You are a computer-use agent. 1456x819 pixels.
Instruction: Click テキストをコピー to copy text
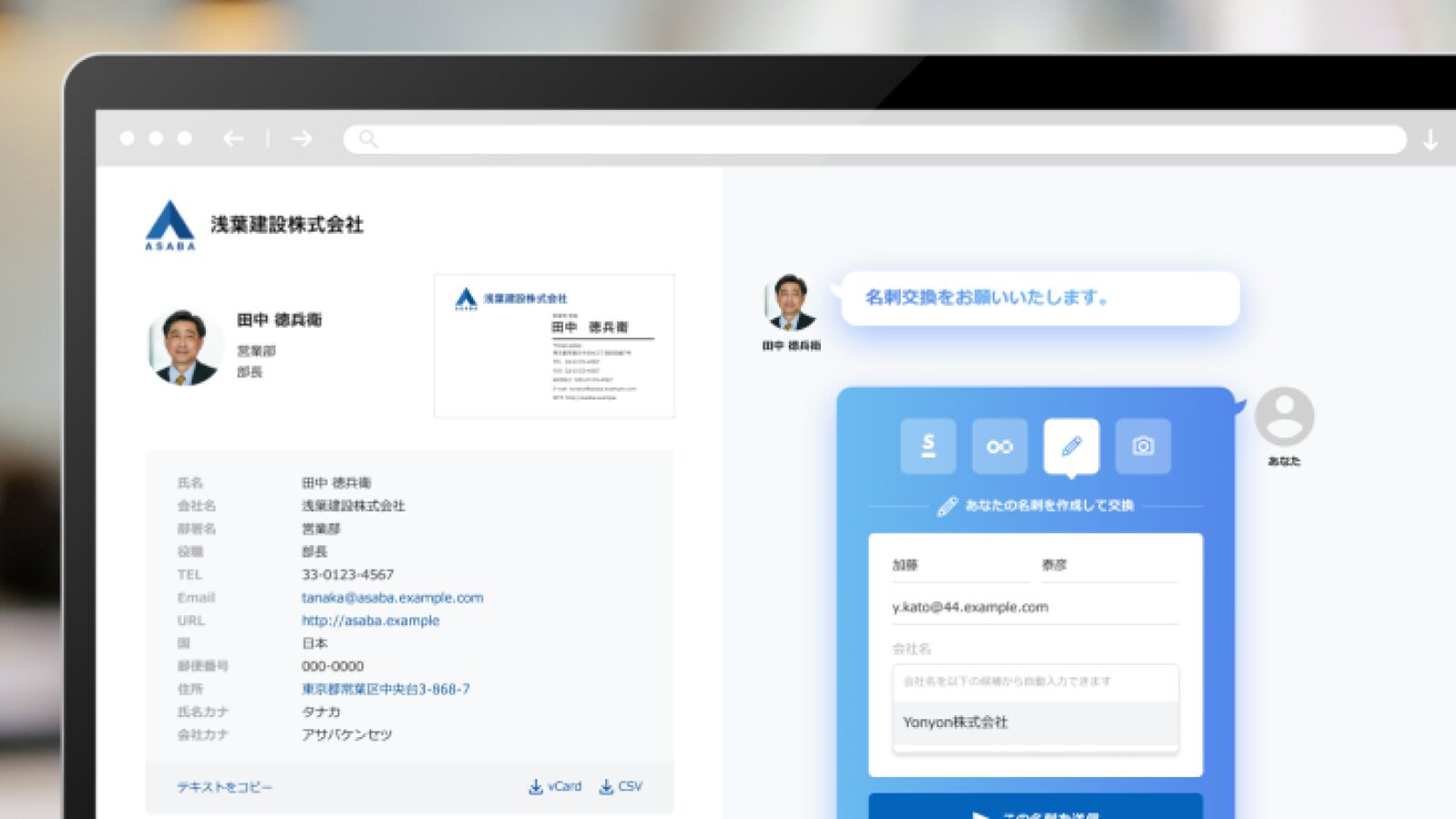point(225,787)
